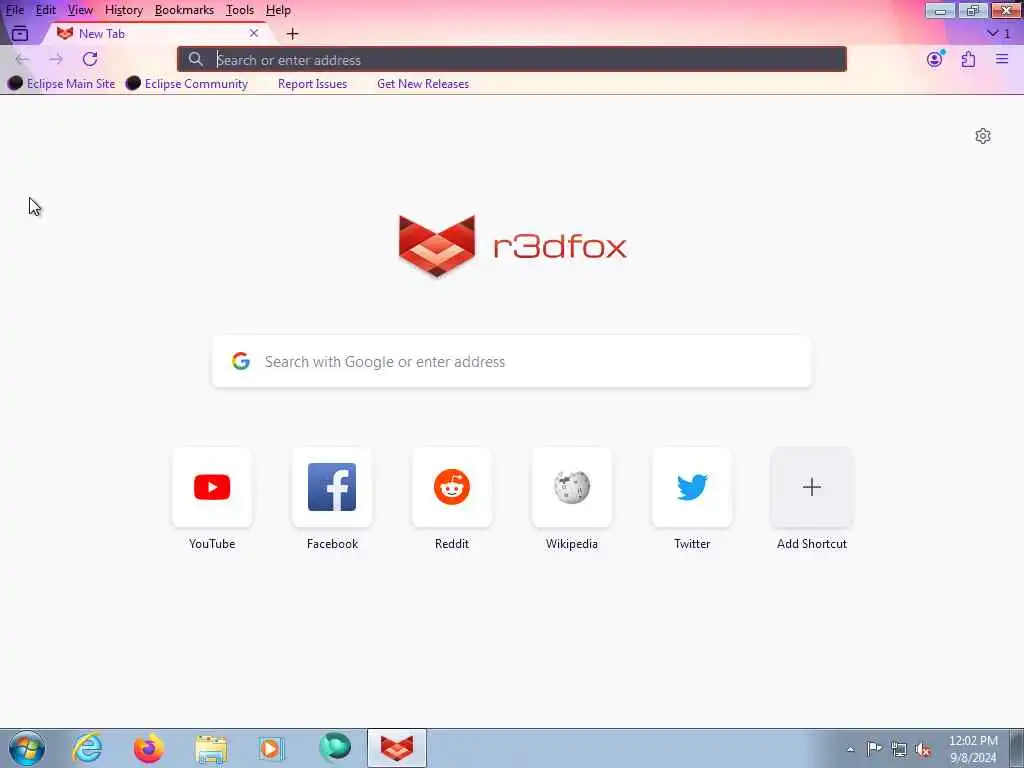
Task: Open the Action Center flag icon
Action: pos(874,748)
